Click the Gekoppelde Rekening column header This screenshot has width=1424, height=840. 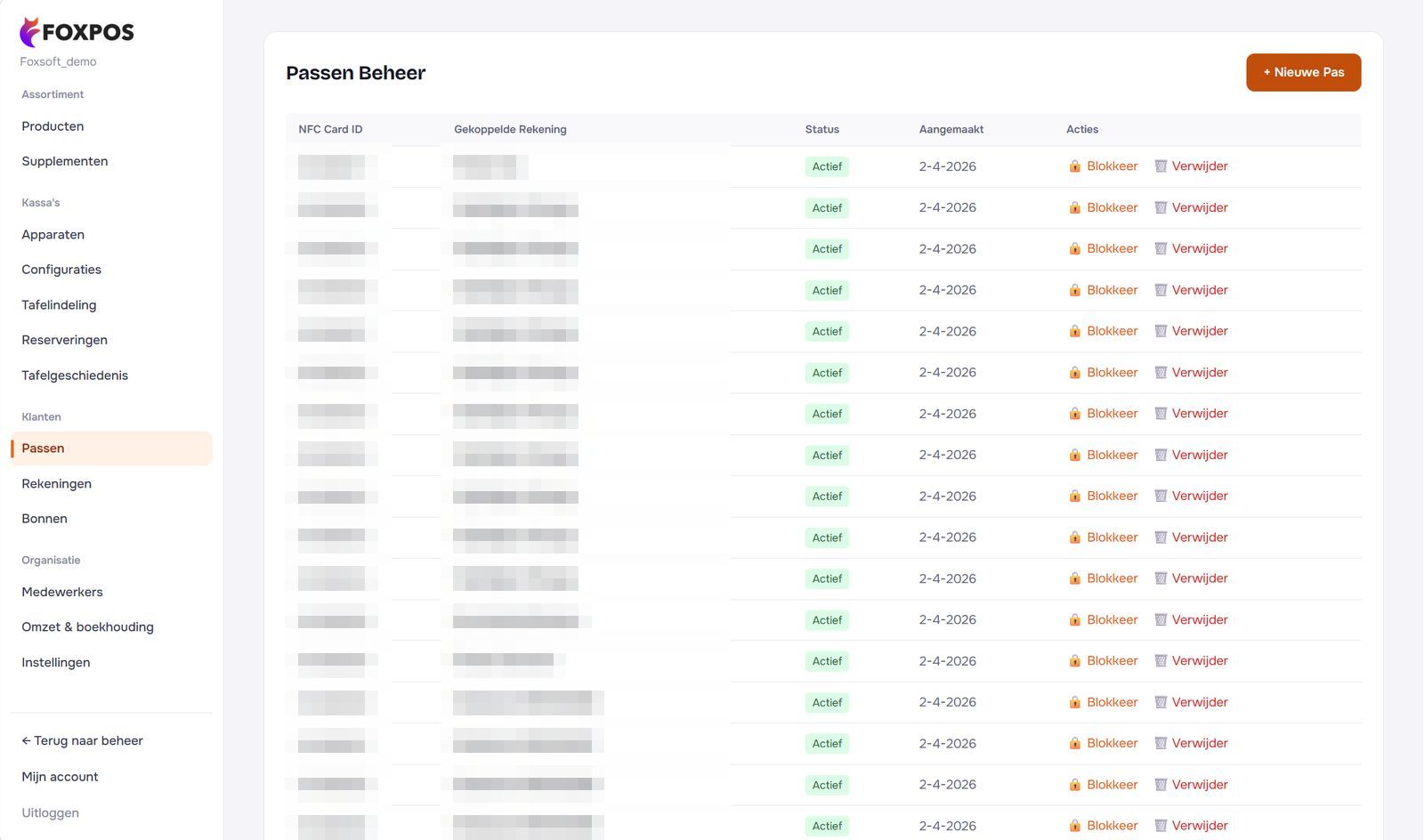click(510, 129)
